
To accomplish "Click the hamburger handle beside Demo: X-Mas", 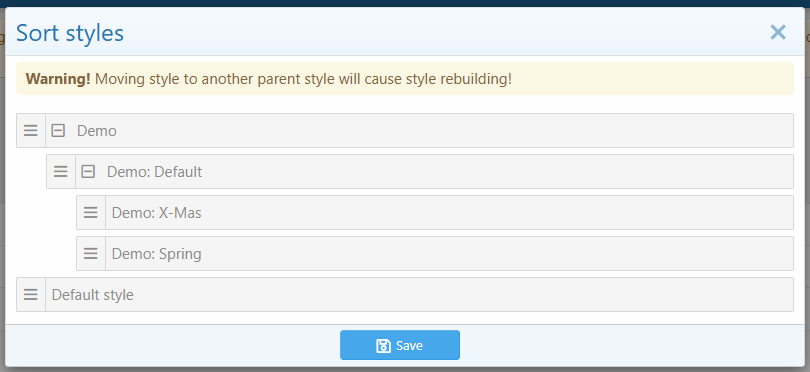I will [x=91, y=212].
